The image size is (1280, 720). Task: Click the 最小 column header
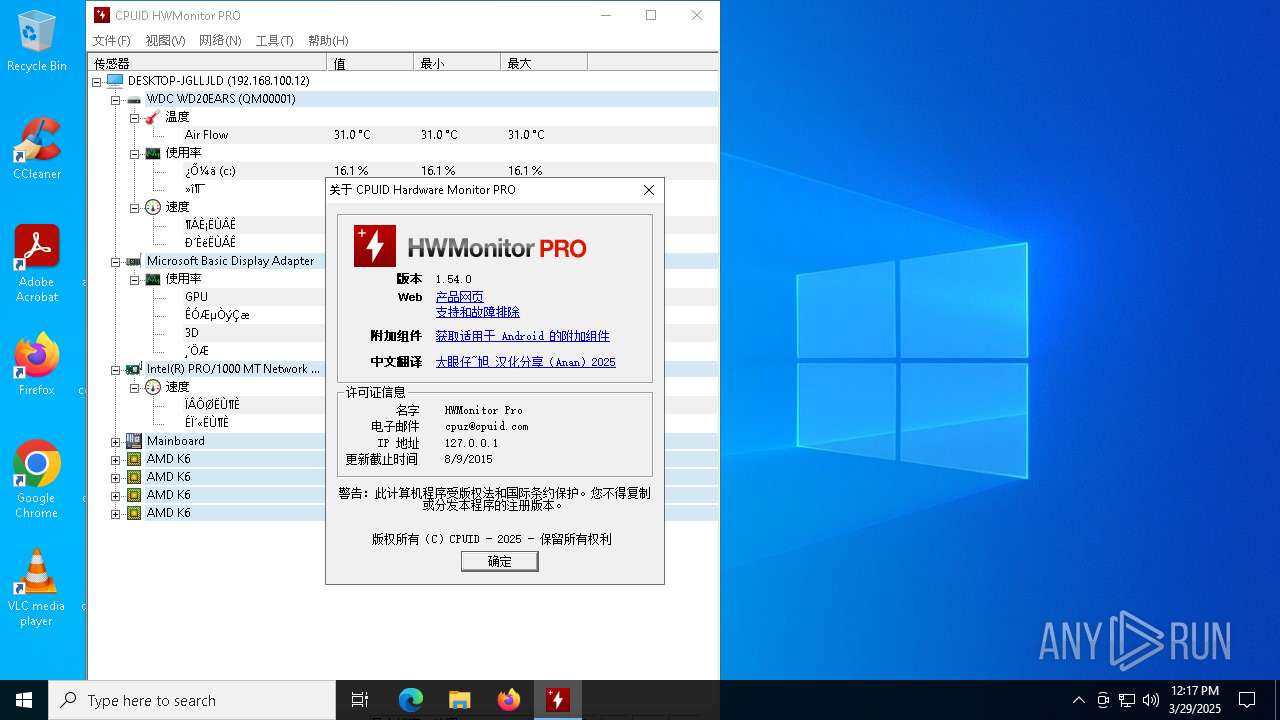click(x=457, y=63)
